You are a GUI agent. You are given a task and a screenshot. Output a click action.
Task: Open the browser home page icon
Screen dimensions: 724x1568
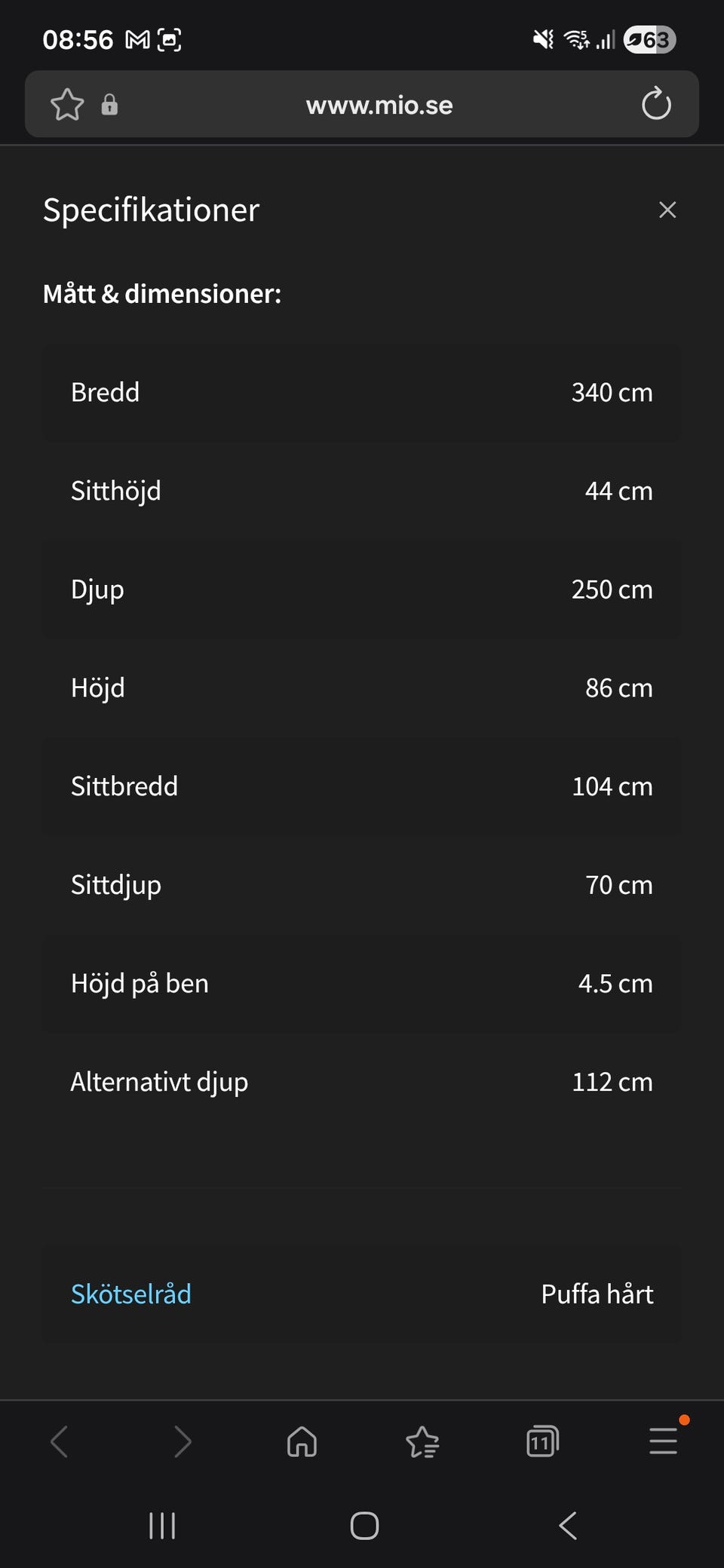tap(302, 1441)
